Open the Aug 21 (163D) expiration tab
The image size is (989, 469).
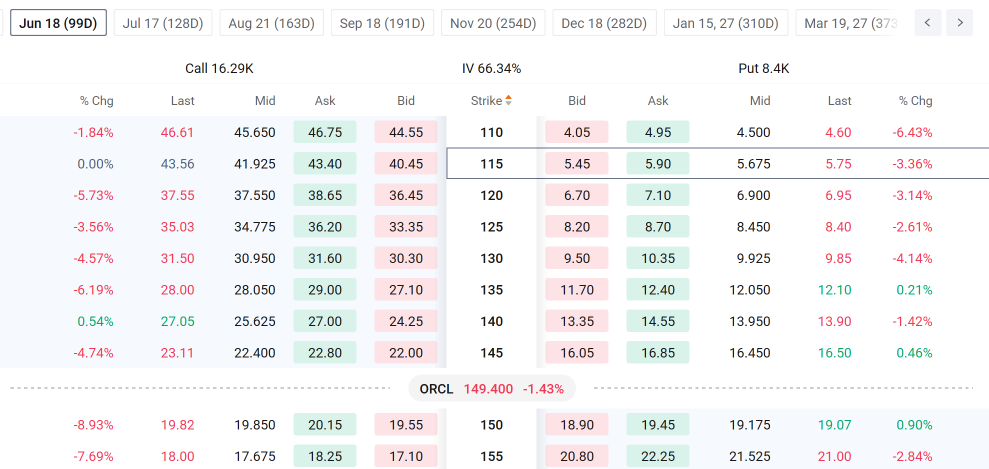tap(271, 23)
